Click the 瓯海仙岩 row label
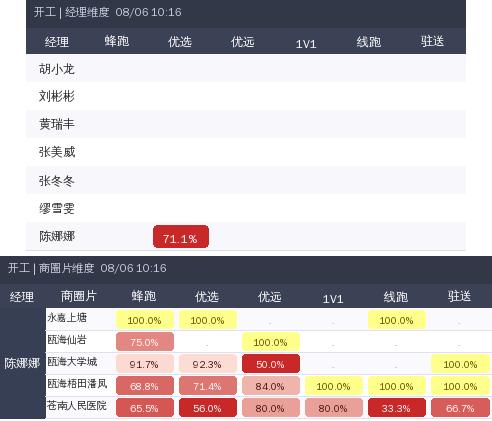The image size is (492, 421). [x=67, y=339]
